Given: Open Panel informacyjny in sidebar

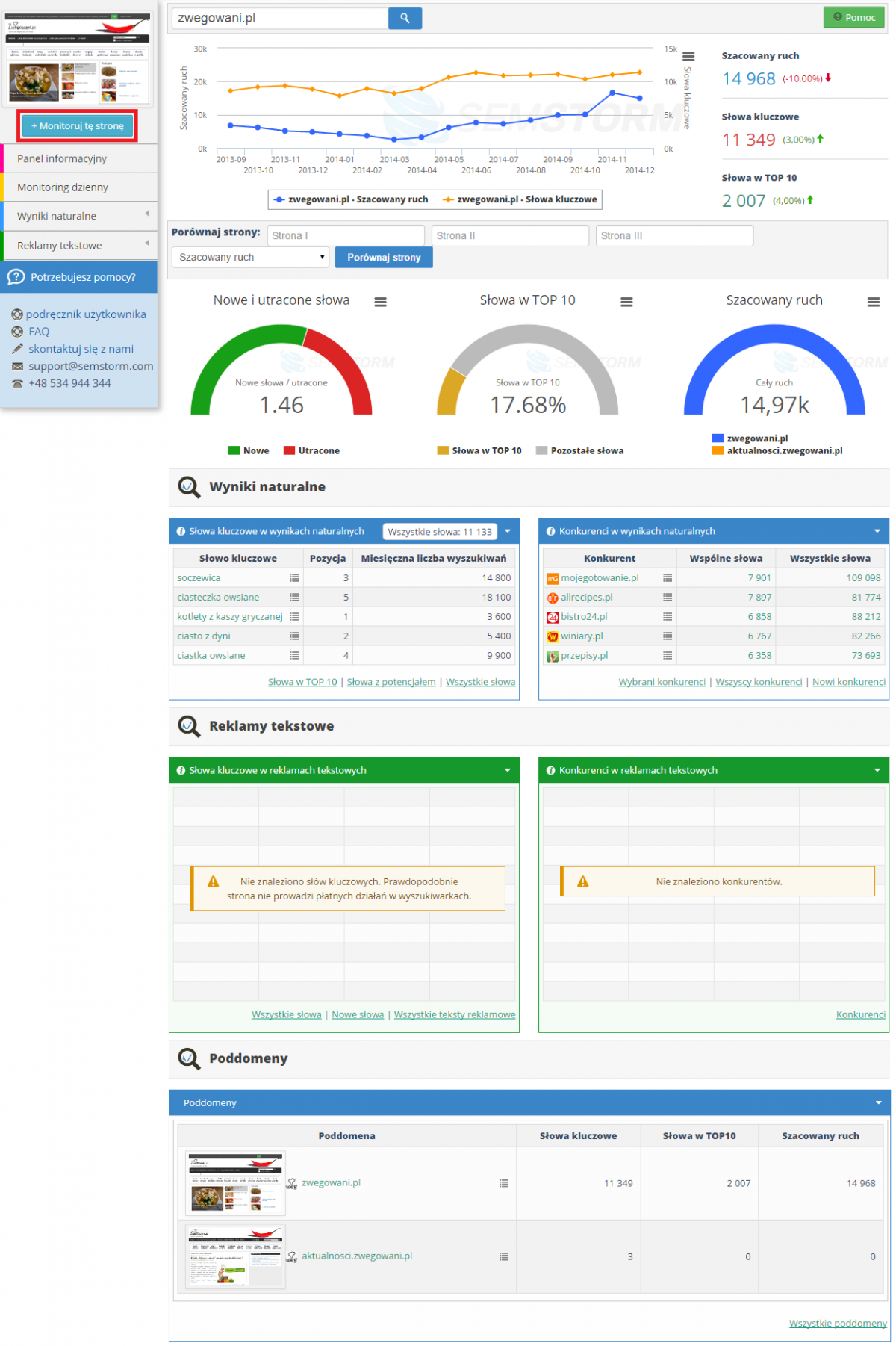Looking at the screenshot, I should 79,158.
